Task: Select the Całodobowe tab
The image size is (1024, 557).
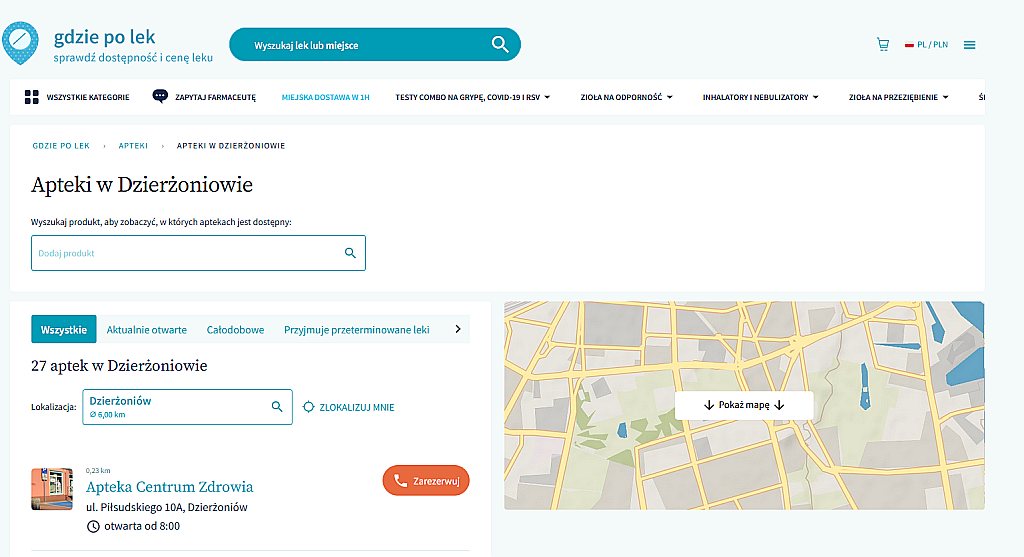Action: 235,330
